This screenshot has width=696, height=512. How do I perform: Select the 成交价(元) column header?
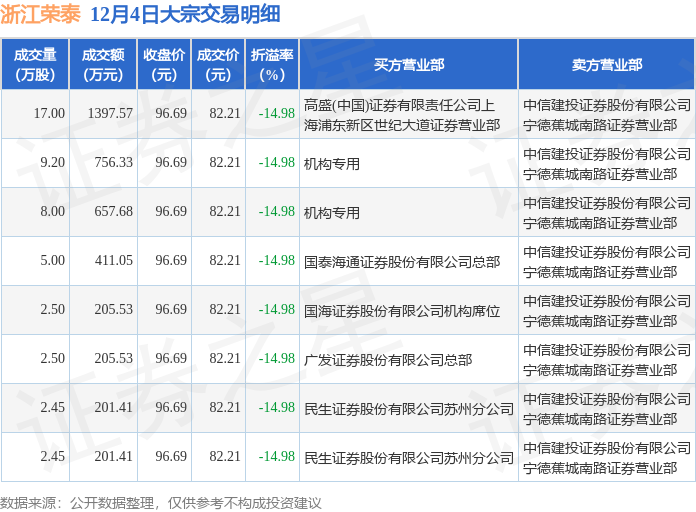218,64
